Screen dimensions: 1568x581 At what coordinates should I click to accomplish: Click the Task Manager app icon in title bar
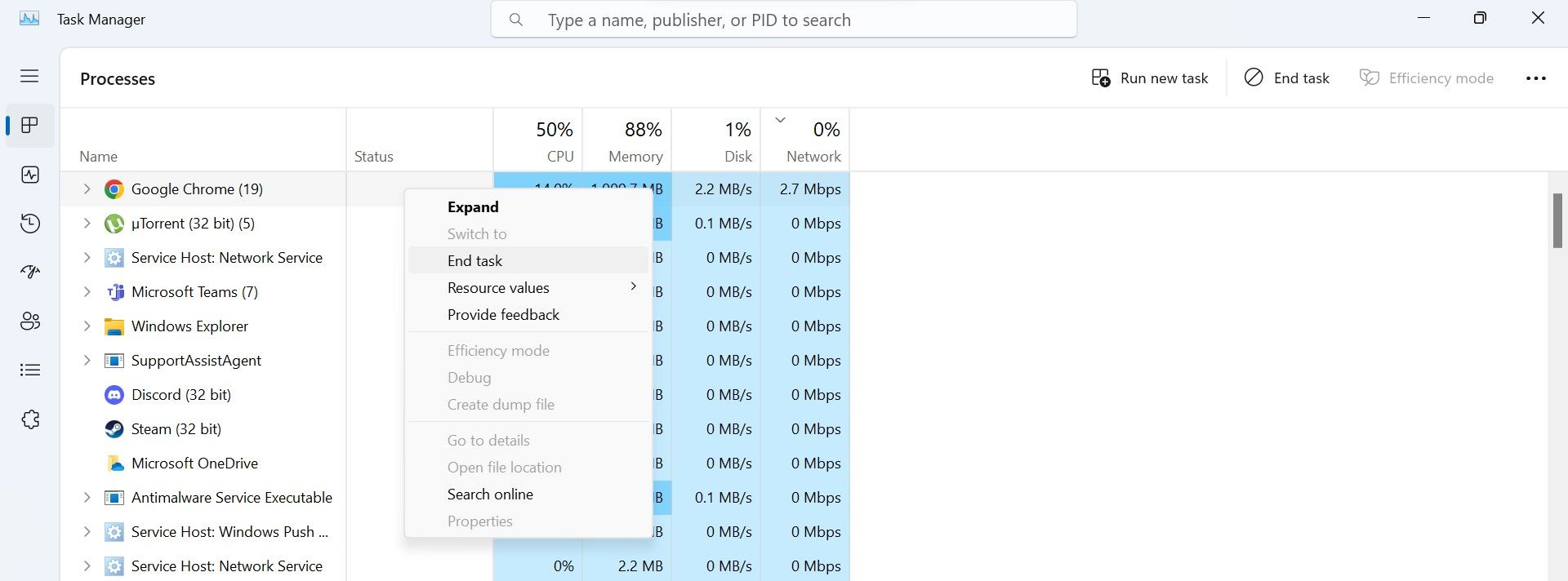tap(29, 19)
